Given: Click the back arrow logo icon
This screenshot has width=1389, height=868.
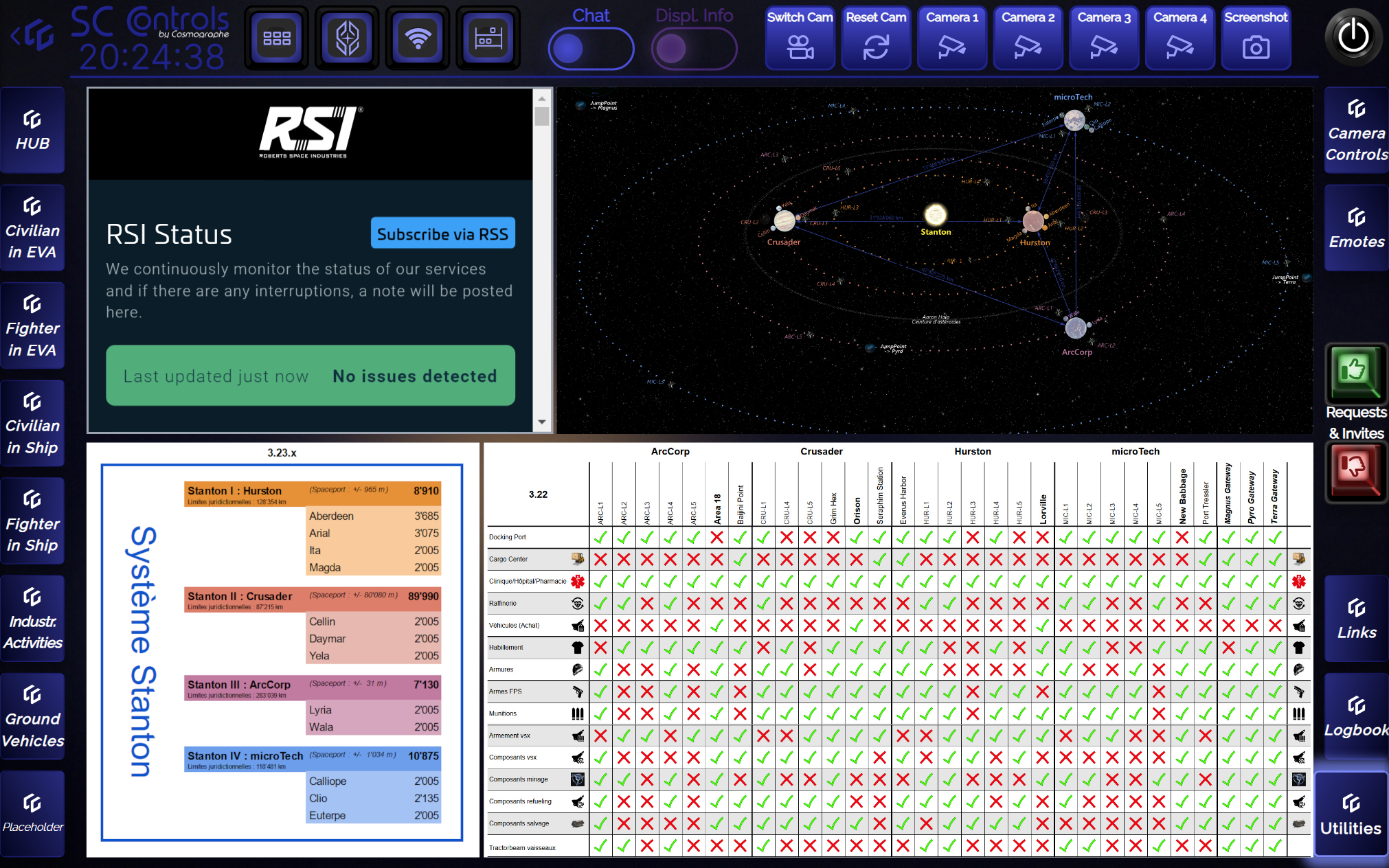Looking at the screenshot, I should click(32, 34).
